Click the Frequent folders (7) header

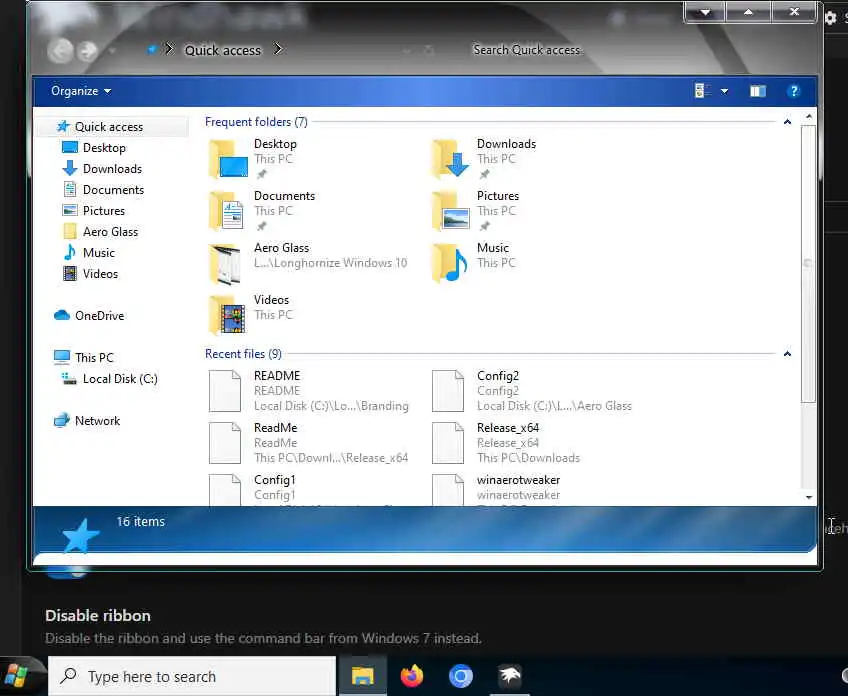coord(256,122)
